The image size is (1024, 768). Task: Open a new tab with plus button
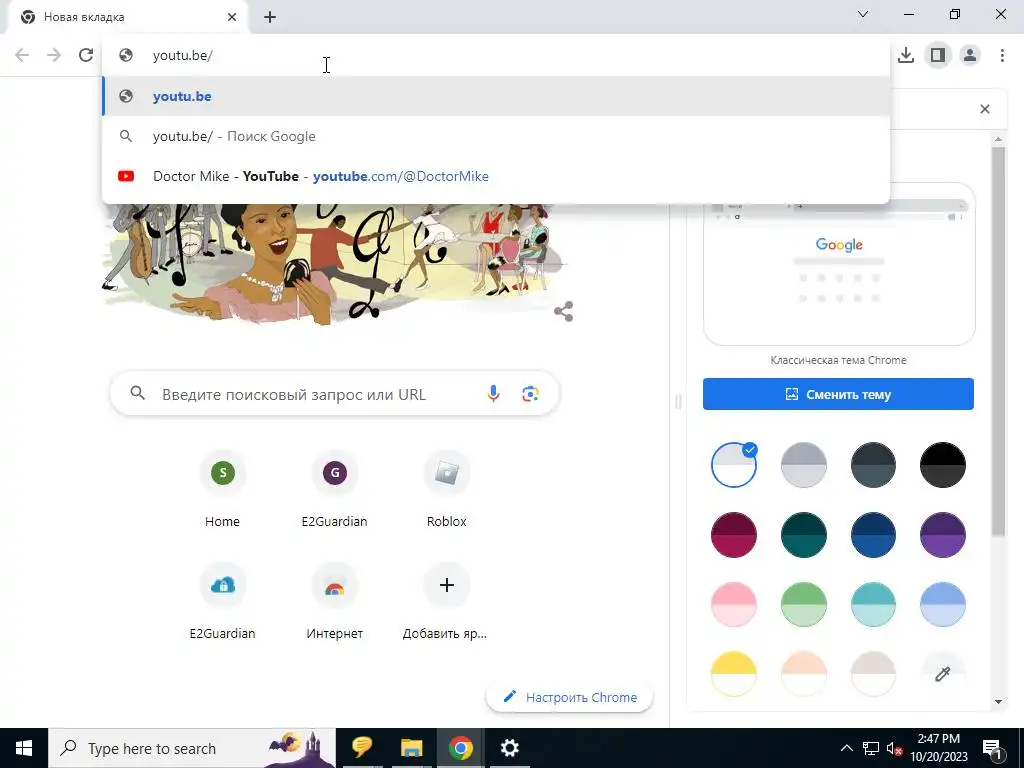(x=270, y=17)
